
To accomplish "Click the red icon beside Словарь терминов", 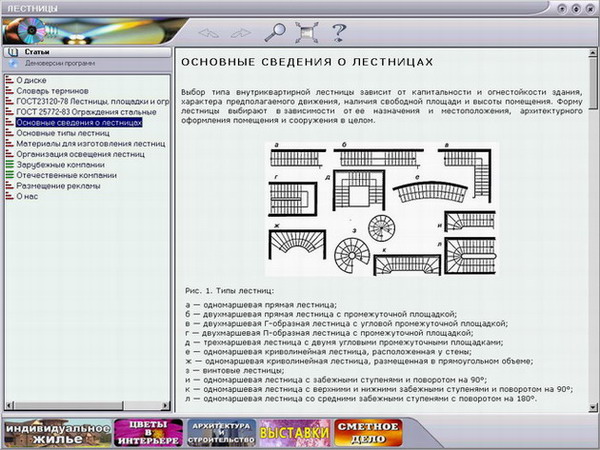I will 9,91.
